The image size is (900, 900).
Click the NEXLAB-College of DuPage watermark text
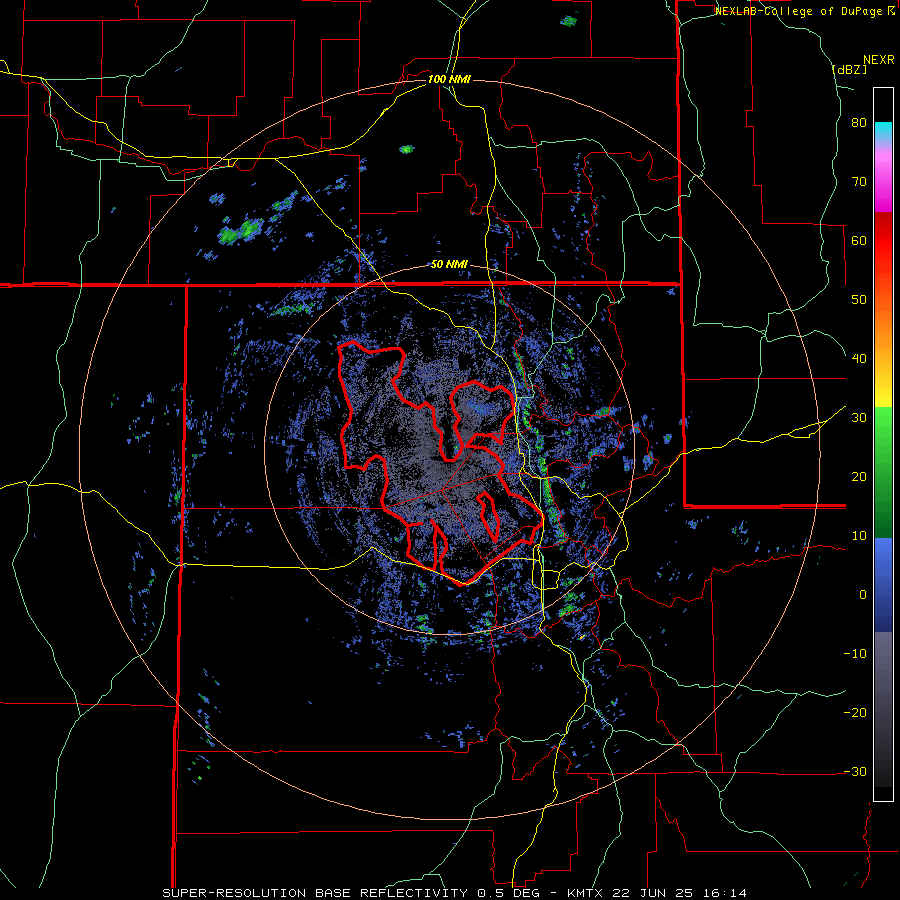tap(800, 11)
